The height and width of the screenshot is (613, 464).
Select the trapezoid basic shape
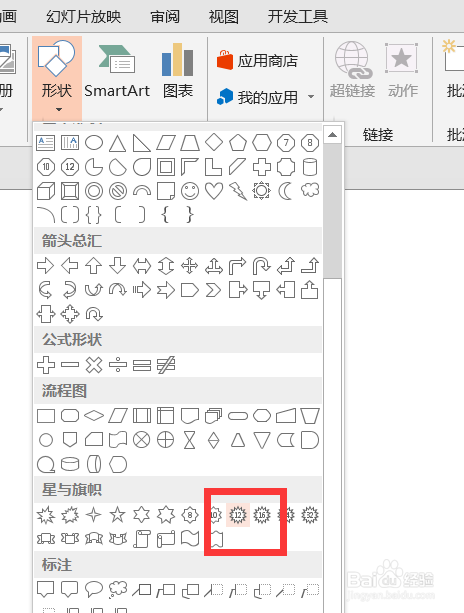(190, 143)
